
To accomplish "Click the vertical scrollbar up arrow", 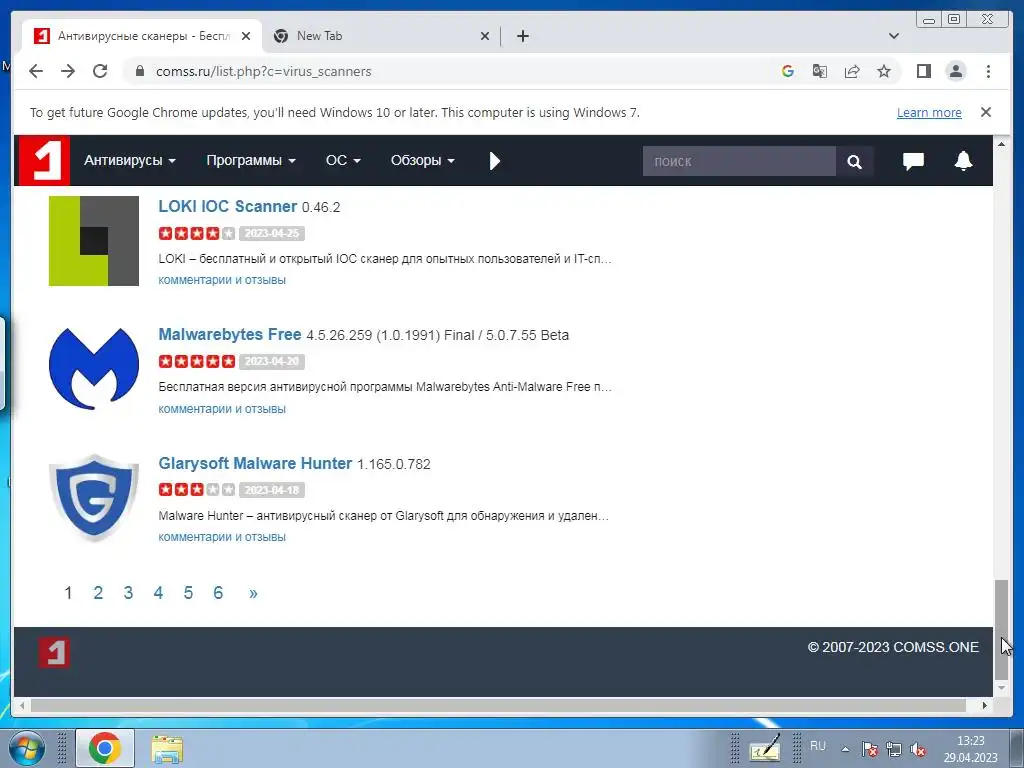I will 1001,144.
